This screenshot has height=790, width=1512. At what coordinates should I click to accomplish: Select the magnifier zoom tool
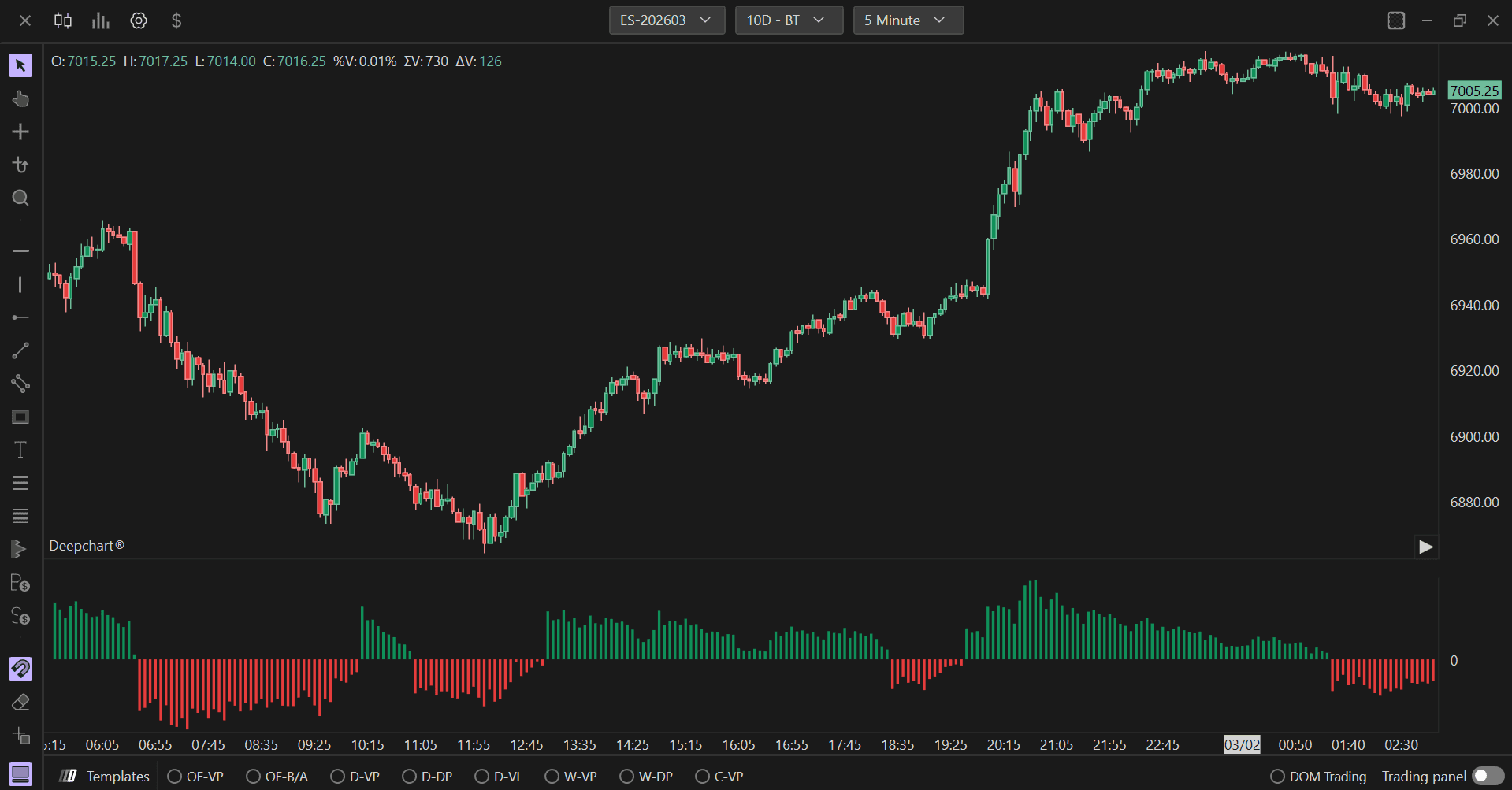pyautogui.click(x=20, y=198)
